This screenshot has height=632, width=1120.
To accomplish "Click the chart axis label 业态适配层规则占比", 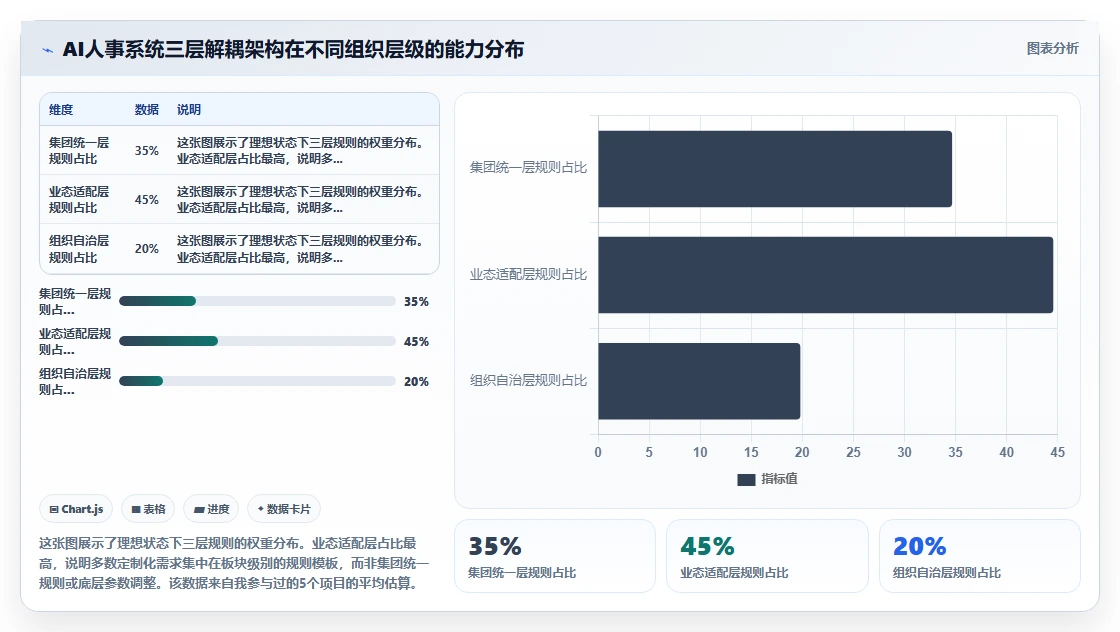I will pos(528,275).
